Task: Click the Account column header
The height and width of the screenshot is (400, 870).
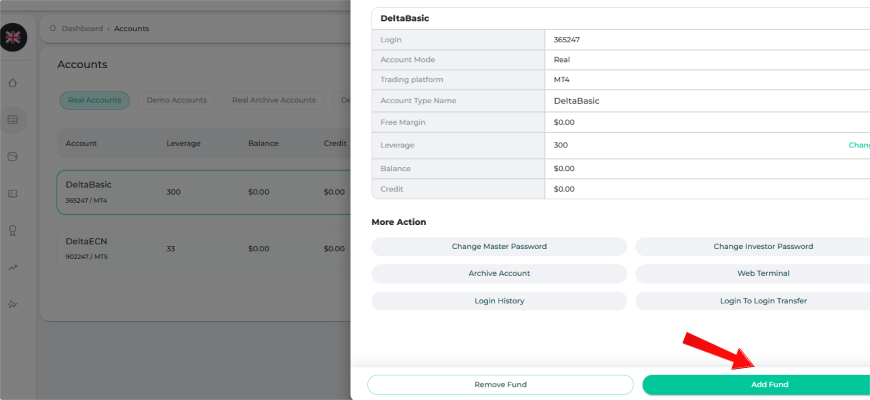Action: point(81,143)
